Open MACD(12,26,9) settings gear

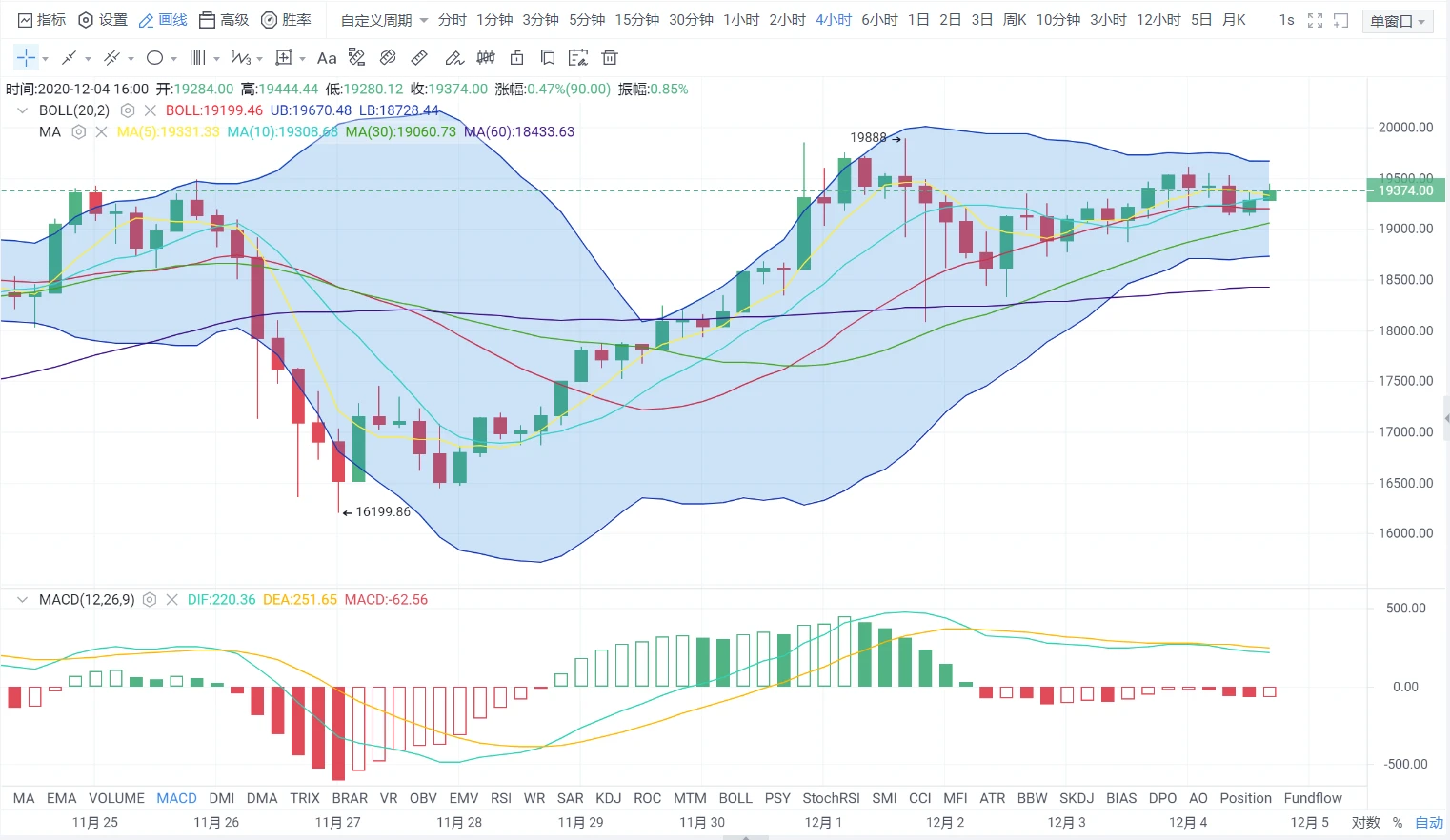tap(150, 600)
